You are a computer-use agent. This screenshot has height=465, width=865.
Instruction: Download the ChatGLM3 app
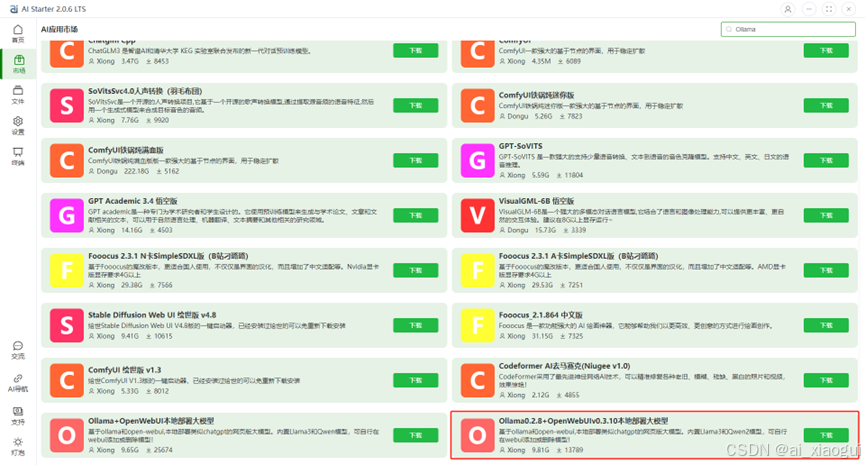pos(415,50)
